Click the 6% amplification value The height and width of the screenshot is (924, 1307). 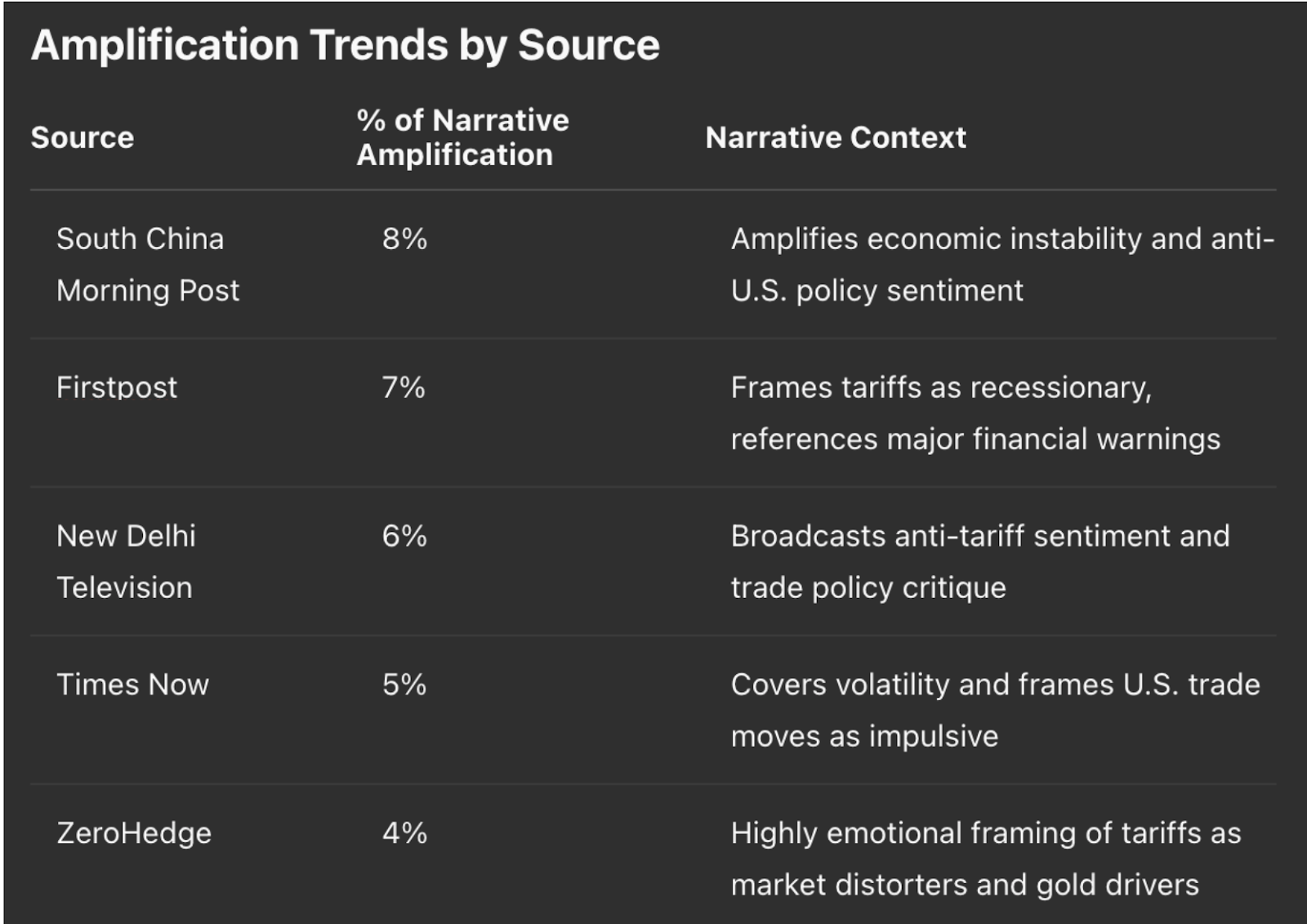pos(404,536)
